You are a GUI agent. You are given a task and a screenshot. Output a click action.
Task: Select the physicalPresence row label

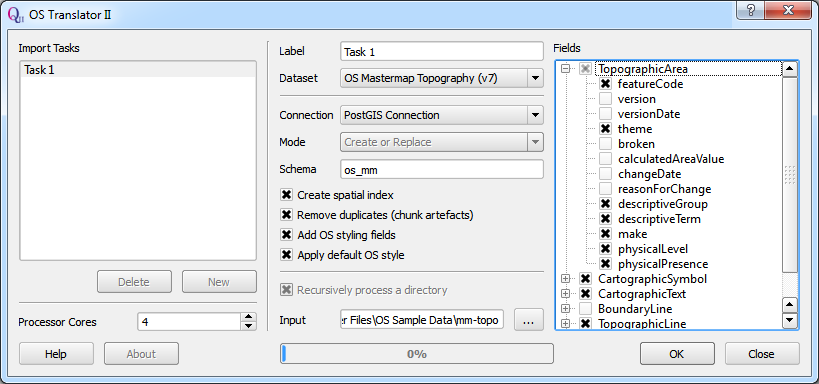click(x=663, y=264)
